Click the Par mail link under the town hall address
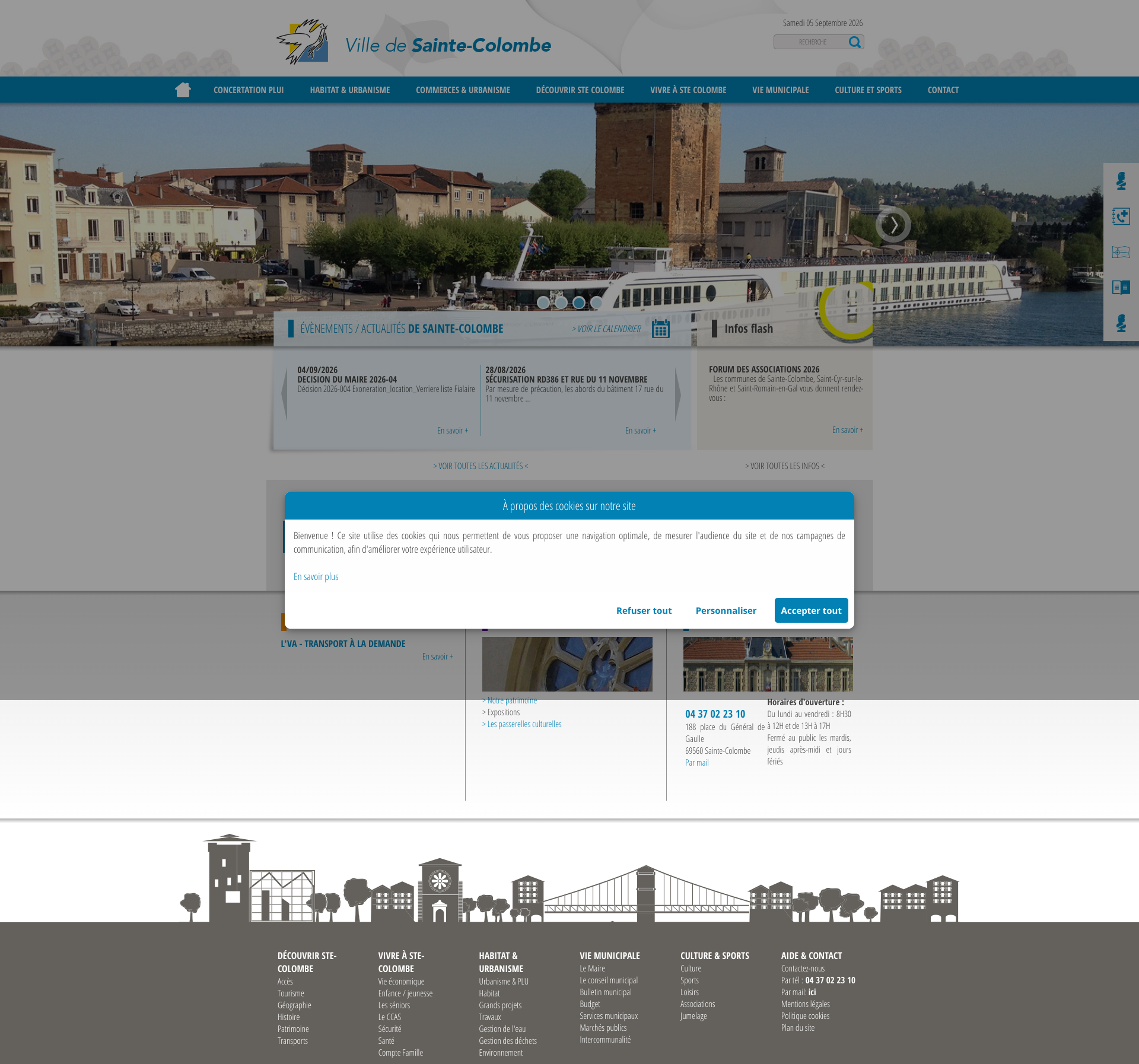The image size is (1139, 1064). (x=697, y=763)
